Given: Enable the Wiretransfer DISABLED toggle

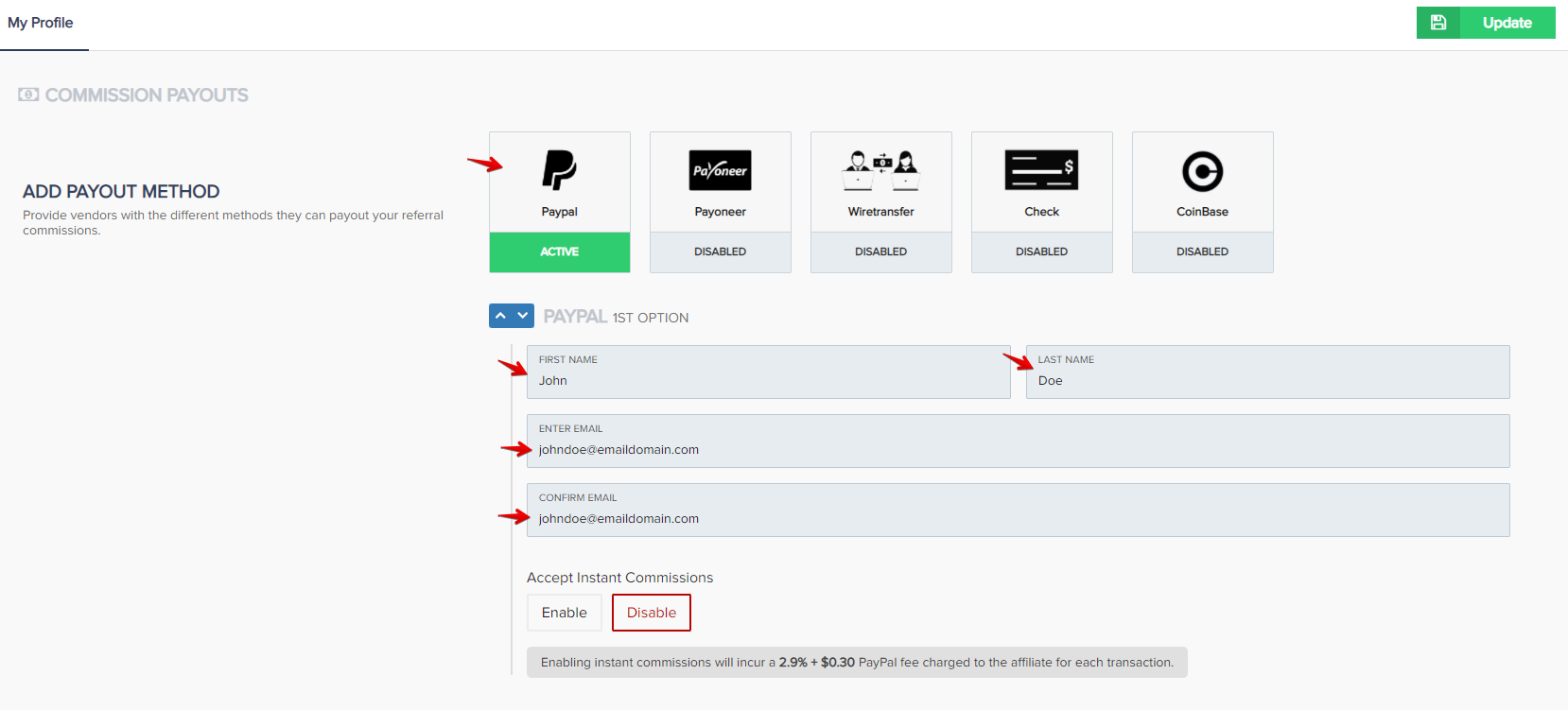Looking at the screenshot, I should coord(880,251).
